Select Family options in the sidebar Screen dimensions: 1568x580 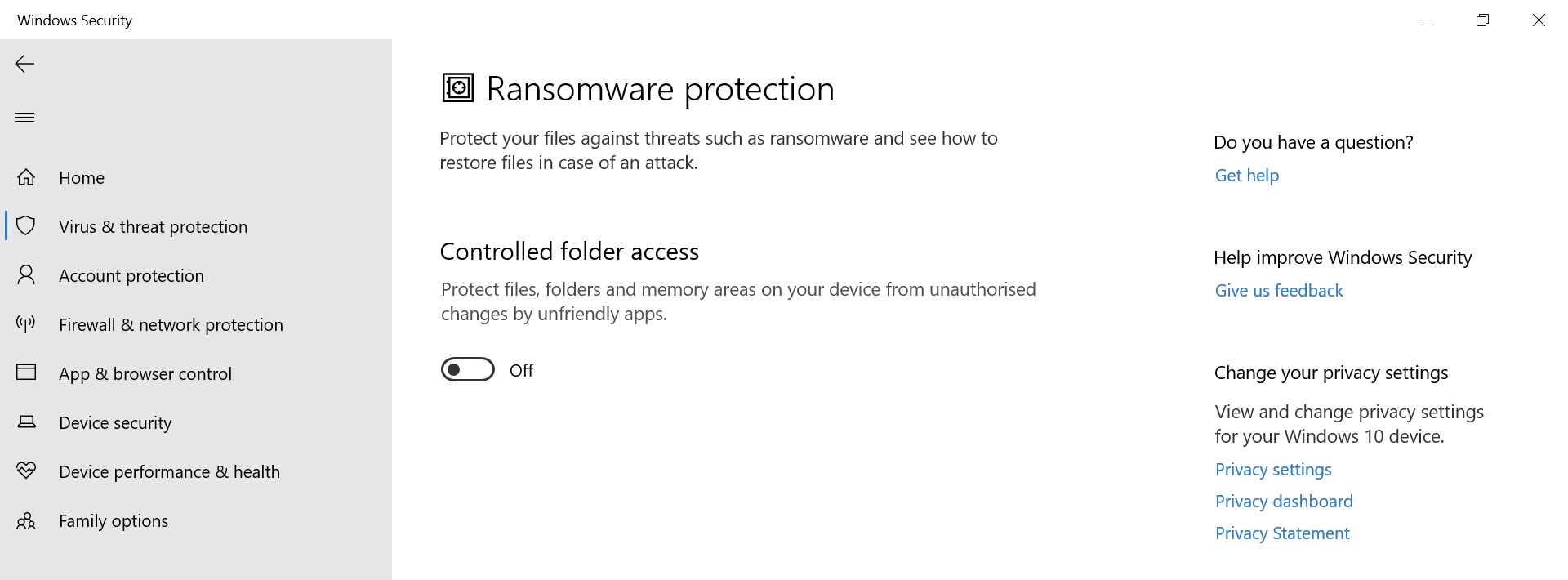point(114,520)
